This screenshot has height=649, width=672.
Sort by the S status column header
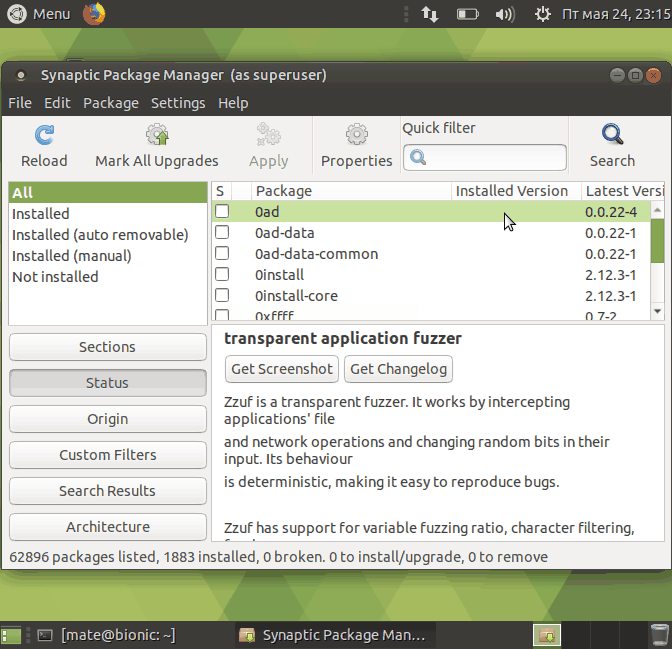click(221, 191)
